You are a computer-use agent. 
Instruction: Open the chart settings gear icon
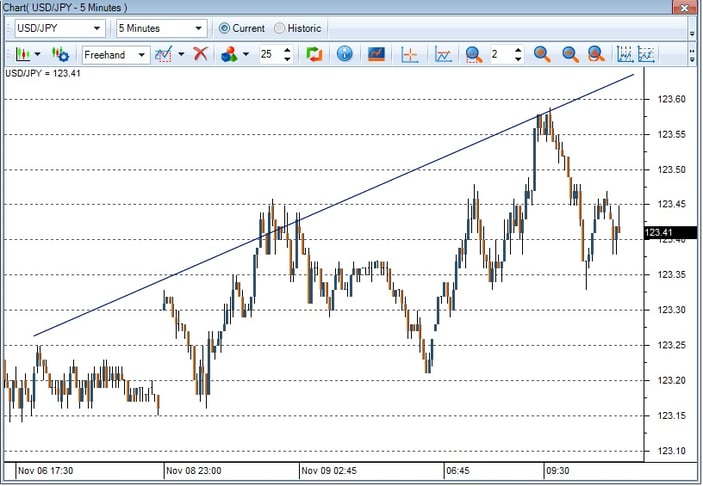point(60,54)
